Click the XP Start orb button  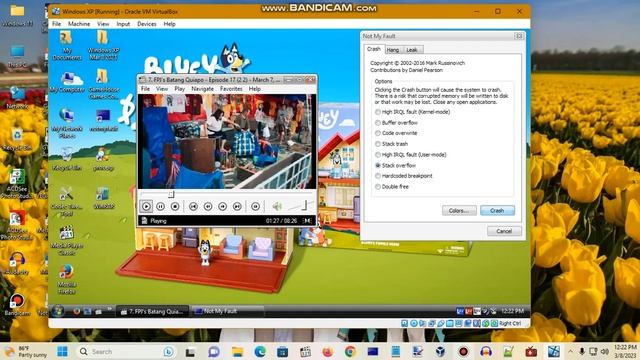click(x=58, y=311)
